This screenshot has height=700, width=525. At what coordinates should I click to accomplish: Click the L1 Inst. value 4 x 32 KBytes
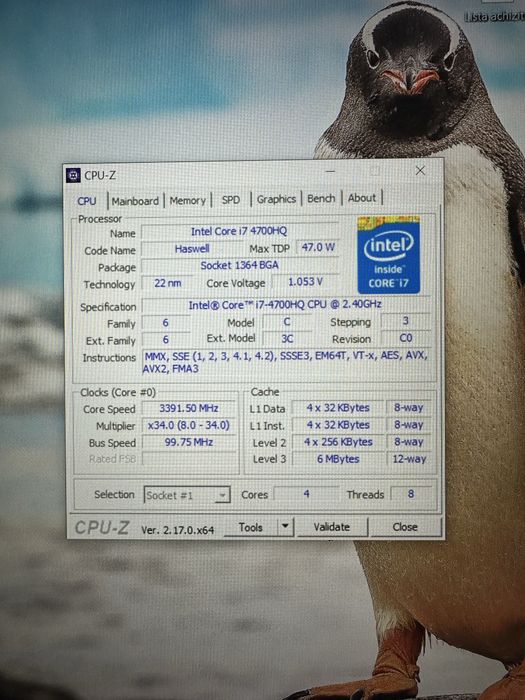(338, 425)
